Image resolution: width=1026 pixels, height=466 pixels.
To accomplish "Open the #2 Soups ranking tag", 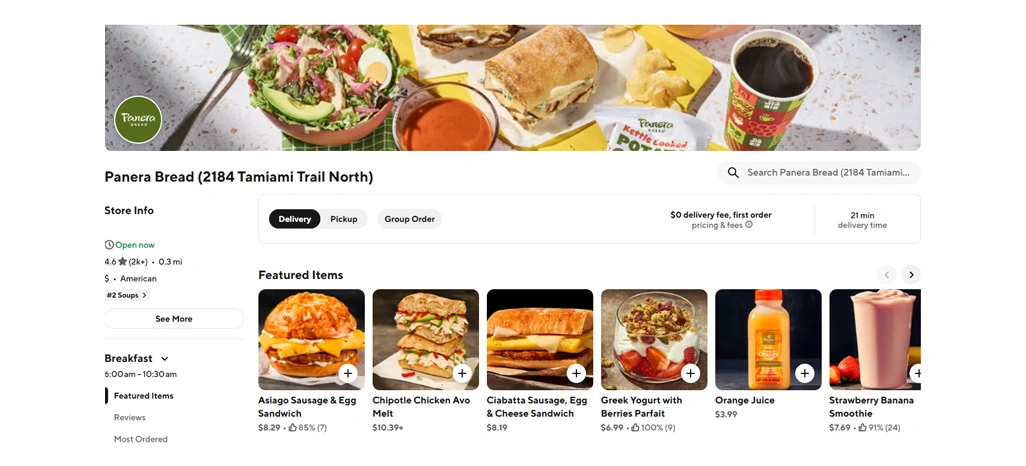I will 127,295.
